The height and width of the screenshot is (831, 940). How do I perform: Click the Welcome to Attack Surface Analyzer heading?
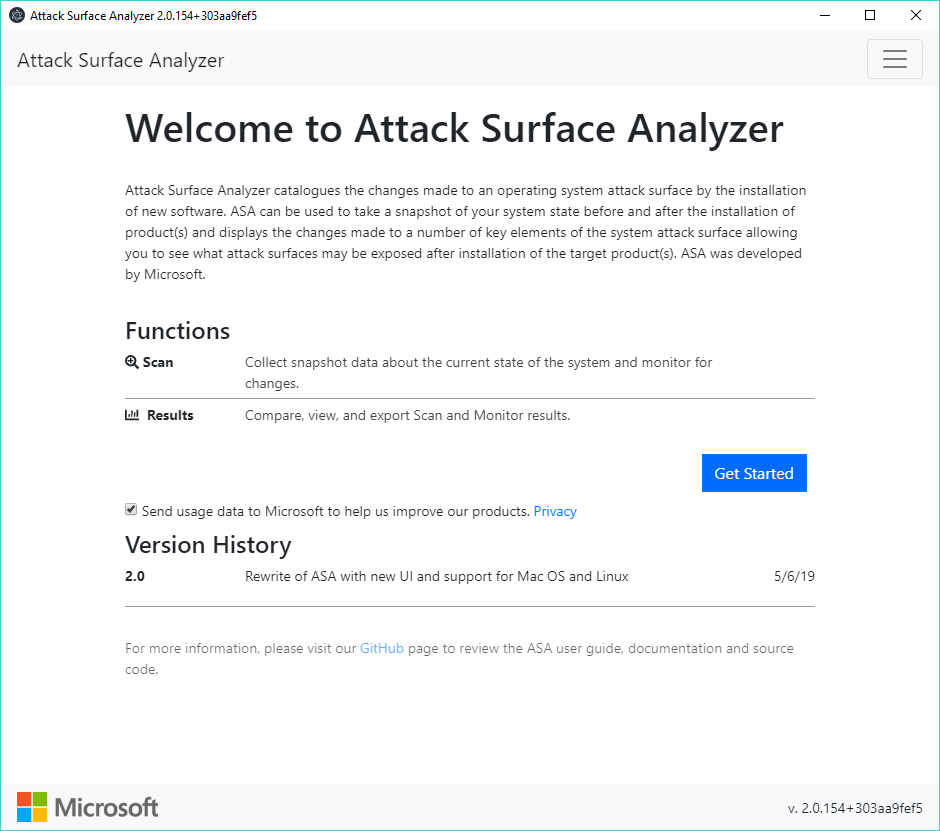pos(454,128)
